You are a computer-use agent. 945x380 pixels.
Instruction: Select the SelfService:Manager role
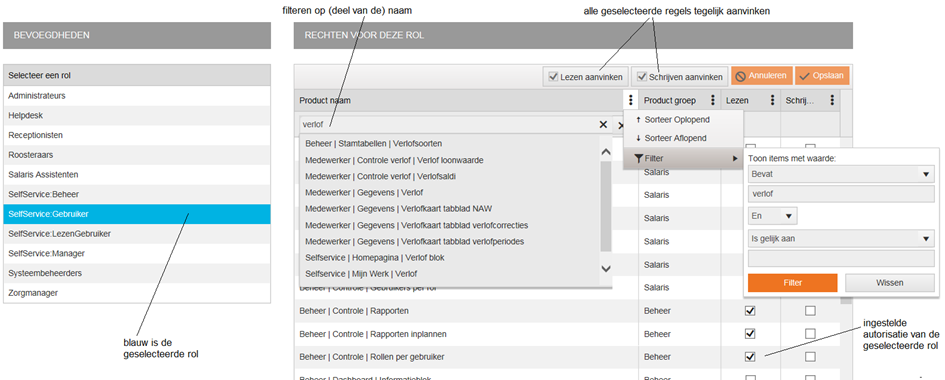[137, 254]
